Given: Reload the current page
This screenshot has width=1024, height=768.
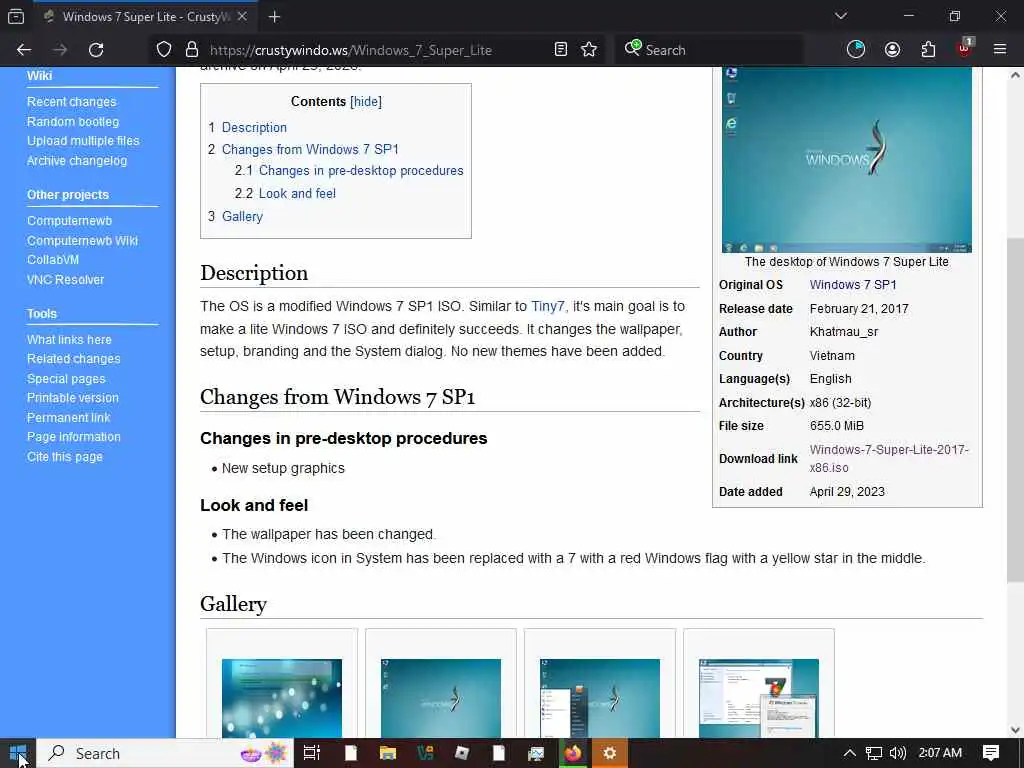Looking at the screenshot, I should pos(96,50).
